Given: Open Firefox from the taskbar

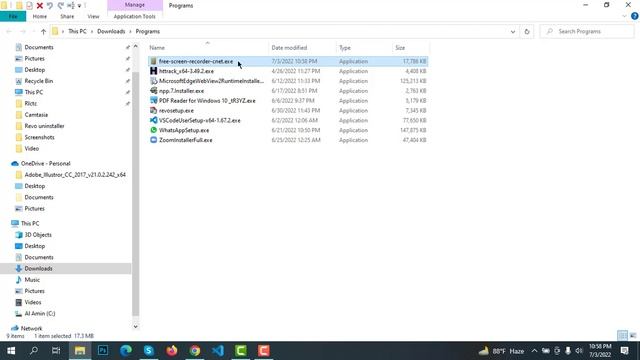Looking at the screenshot, I should pyautogui.click(x=172, y=351).
